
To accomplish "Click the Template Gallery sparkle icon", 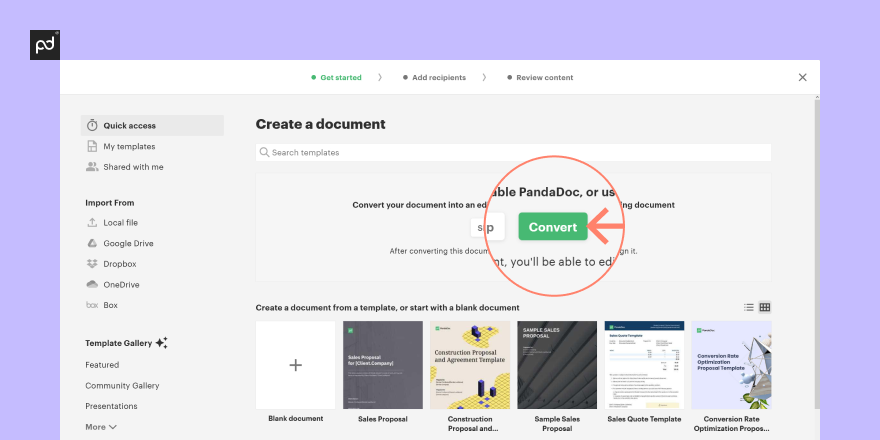I will click(162, 343).
